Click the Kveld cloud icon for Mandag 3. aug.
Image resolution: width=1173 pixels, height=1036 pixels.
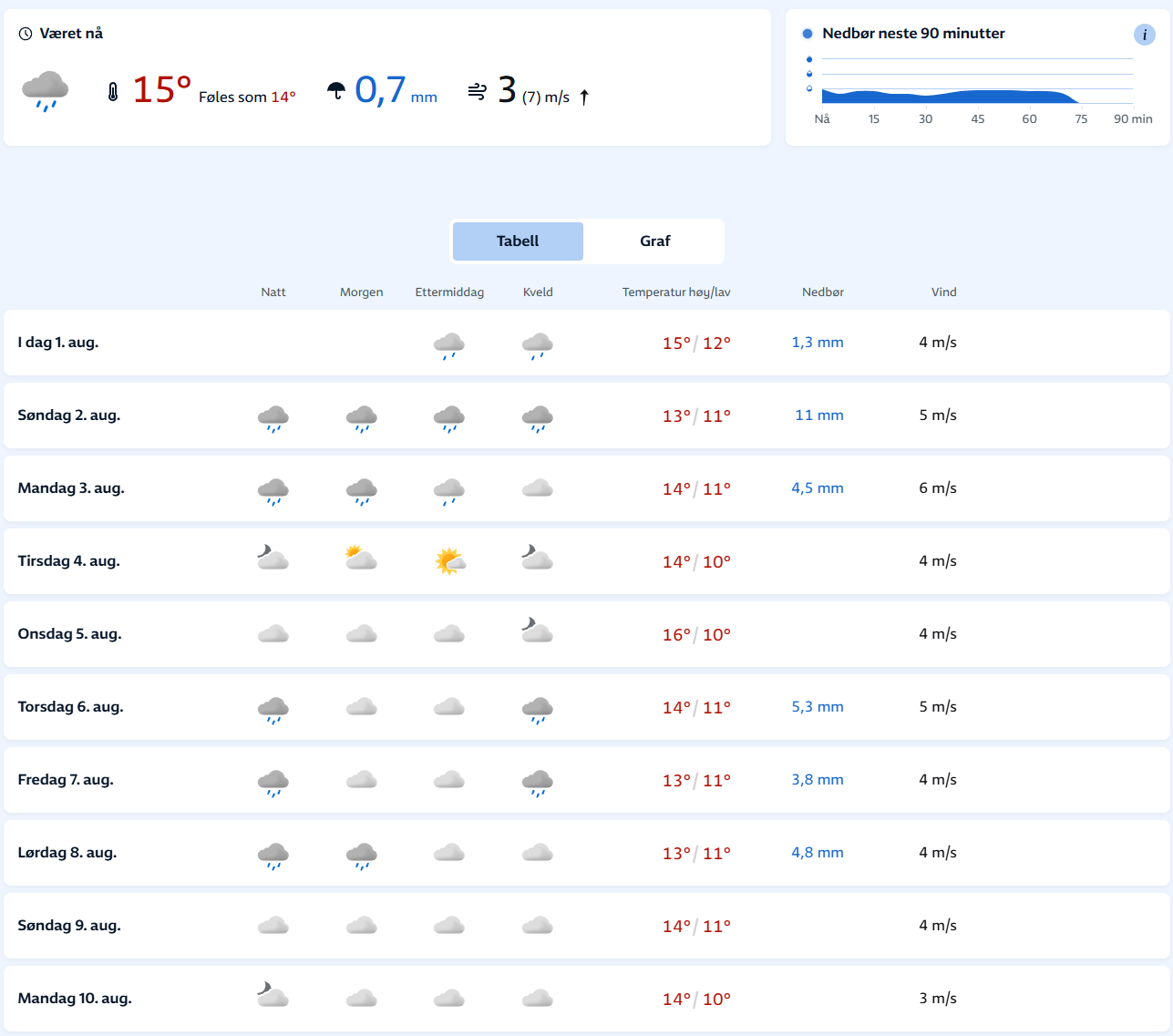coord(538,488)
